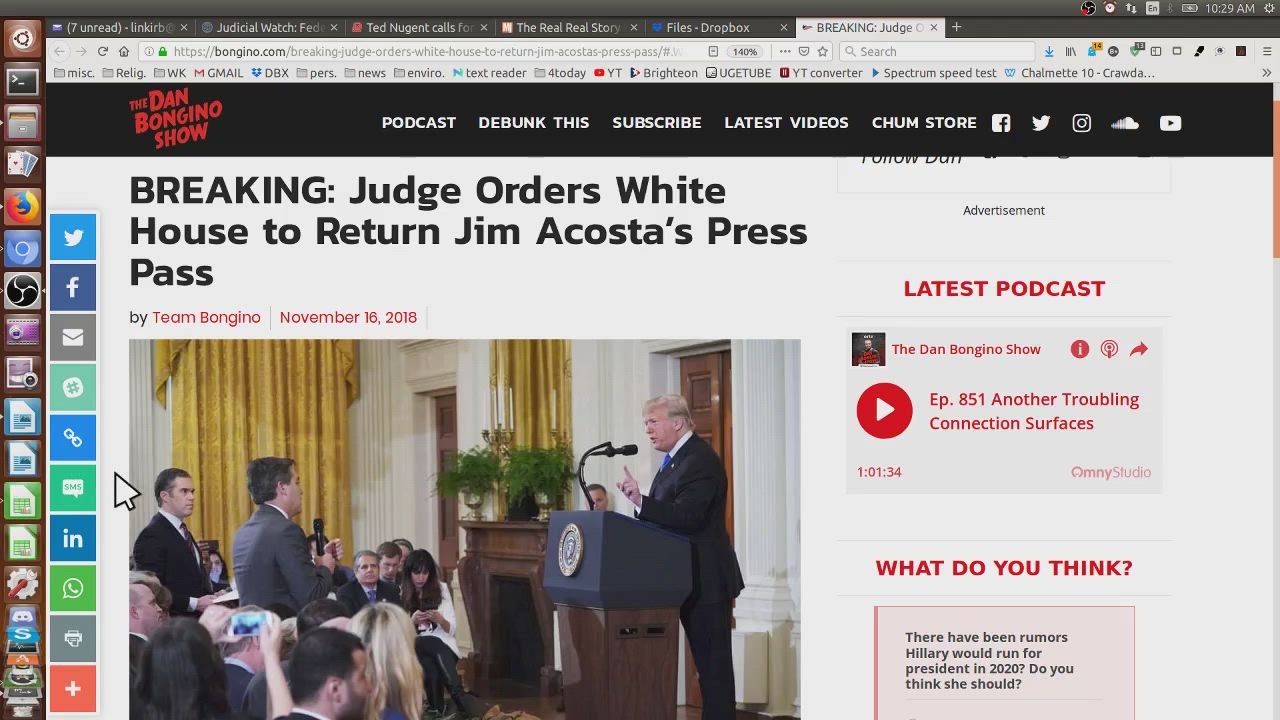Share article on LinkedIn
The image size is (1280, 720).
[x=73, y=539]
